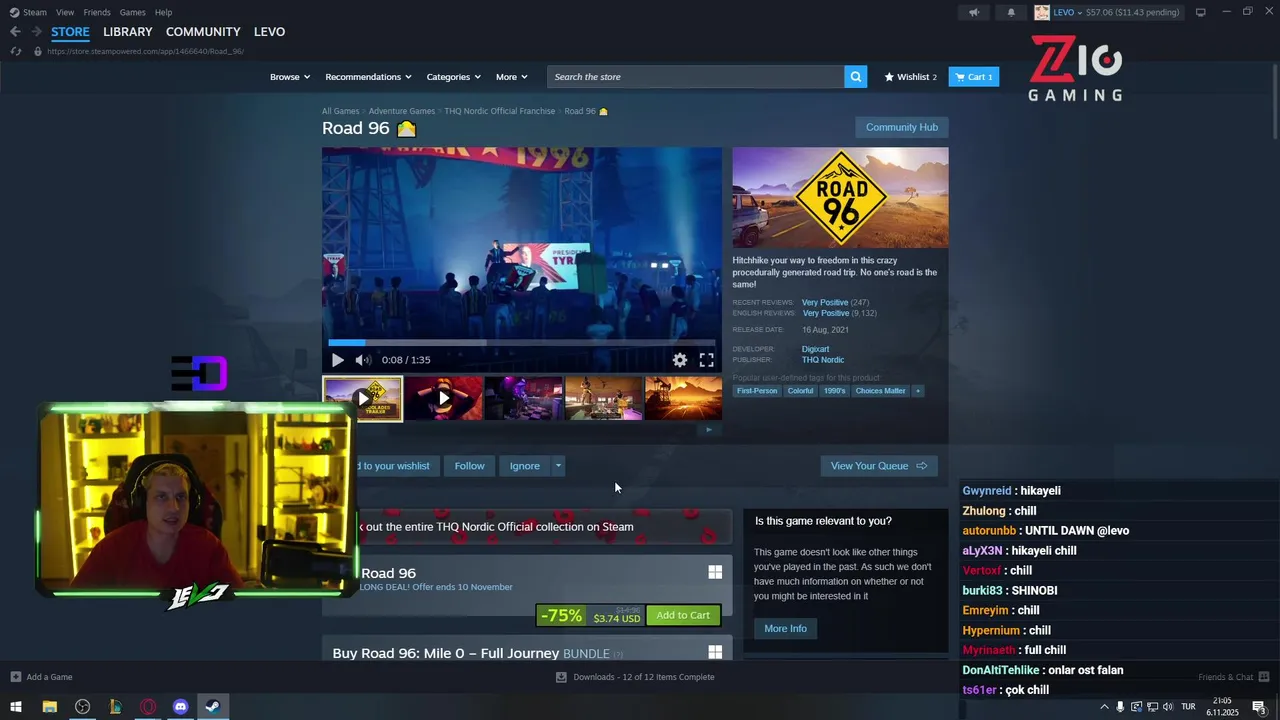Click the English Very Positive reviews link
Screen dimensions: 1280x720
pos(826,313)
